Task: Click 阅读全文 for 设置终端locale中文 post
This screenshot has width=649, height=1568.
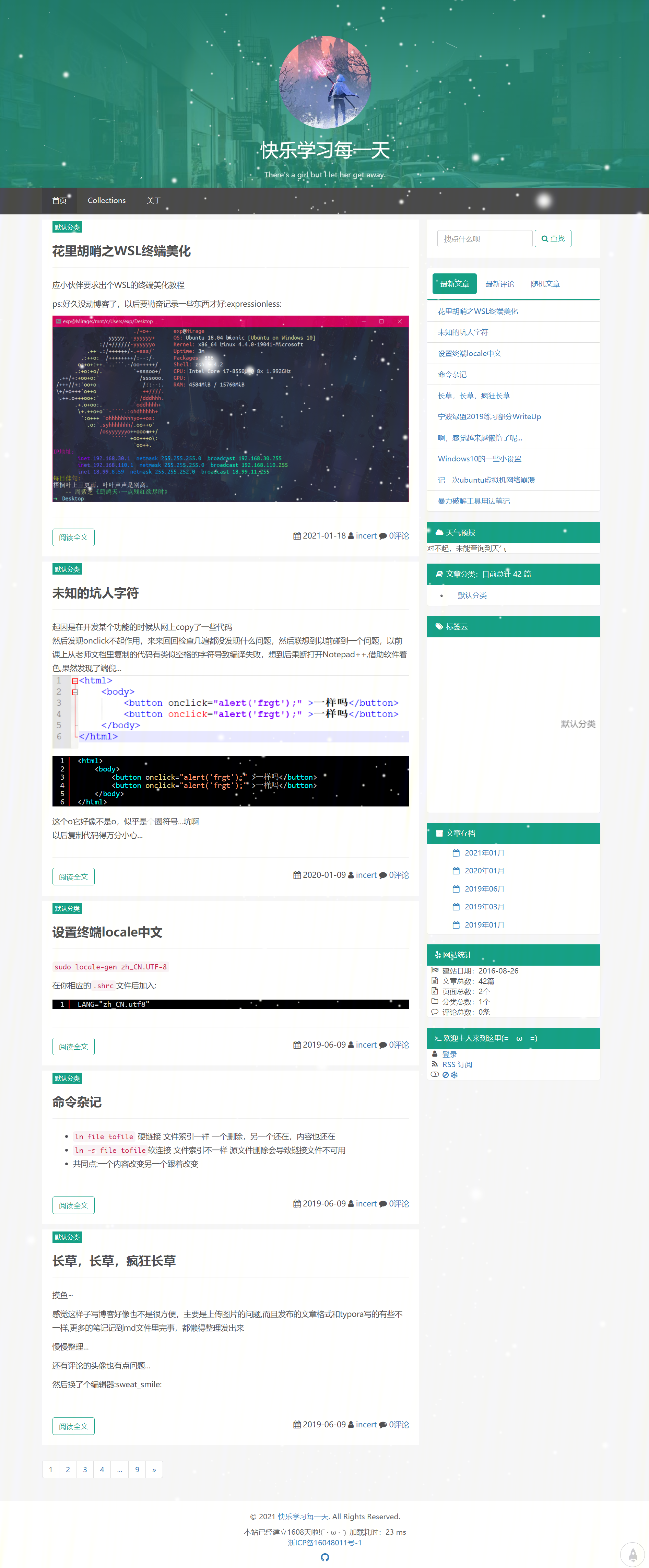Action: click(73, 1046)
